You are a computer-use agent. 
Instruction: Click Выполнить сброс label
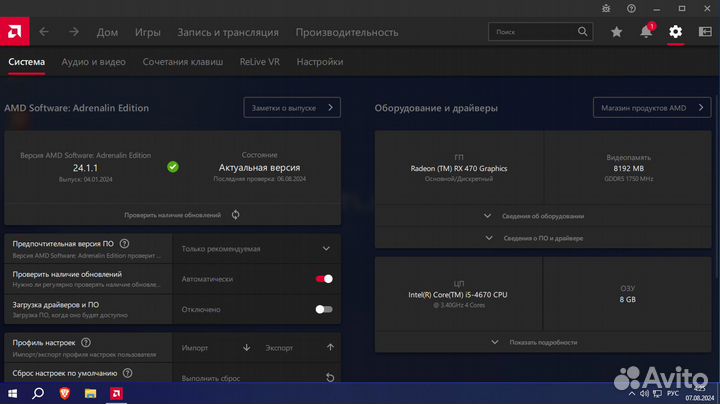pos(211,378)
